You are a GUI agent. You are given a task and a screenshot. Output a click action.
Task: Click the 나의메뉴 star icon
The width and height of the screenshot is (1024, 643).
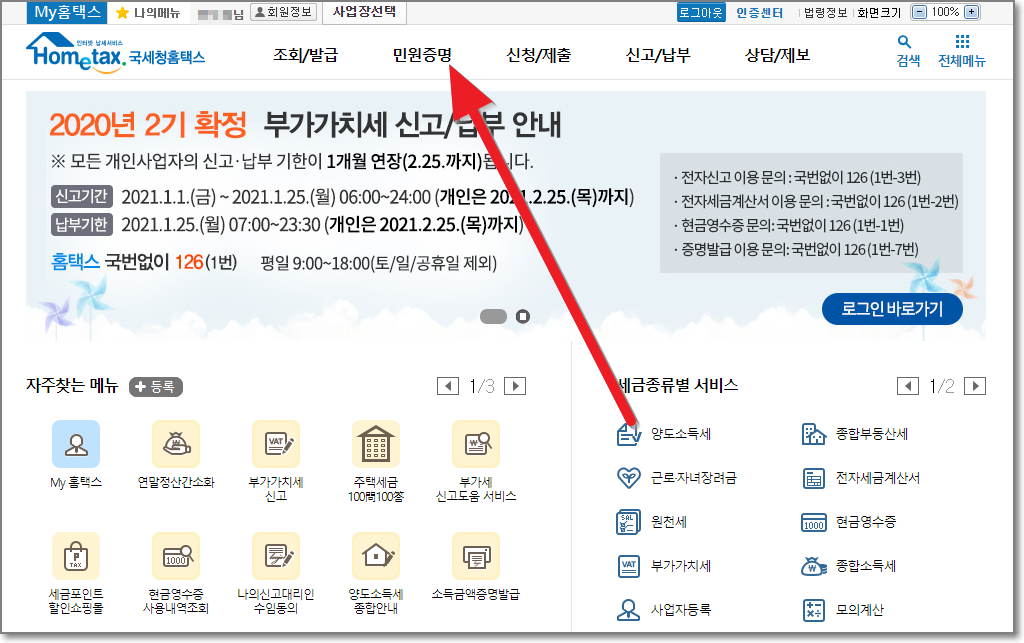[x=122, y=12]
